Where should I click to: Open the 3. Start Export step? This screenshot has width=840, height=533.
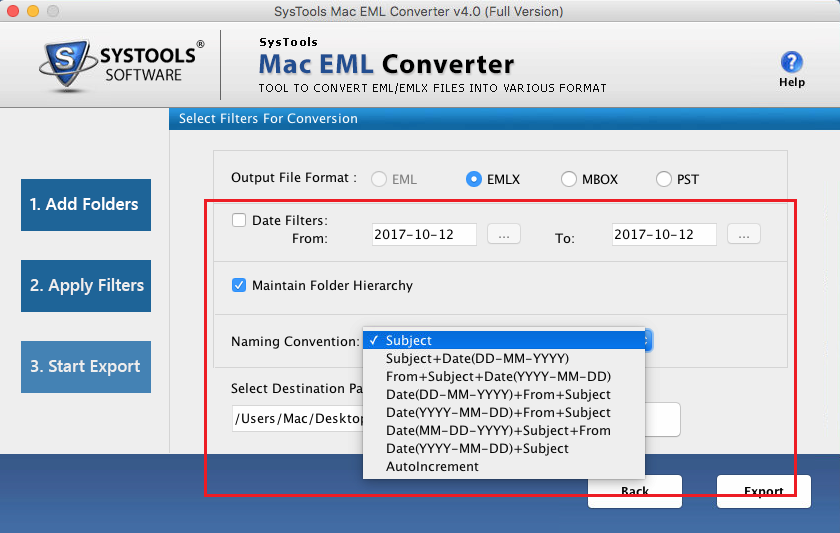coord(86,367)
